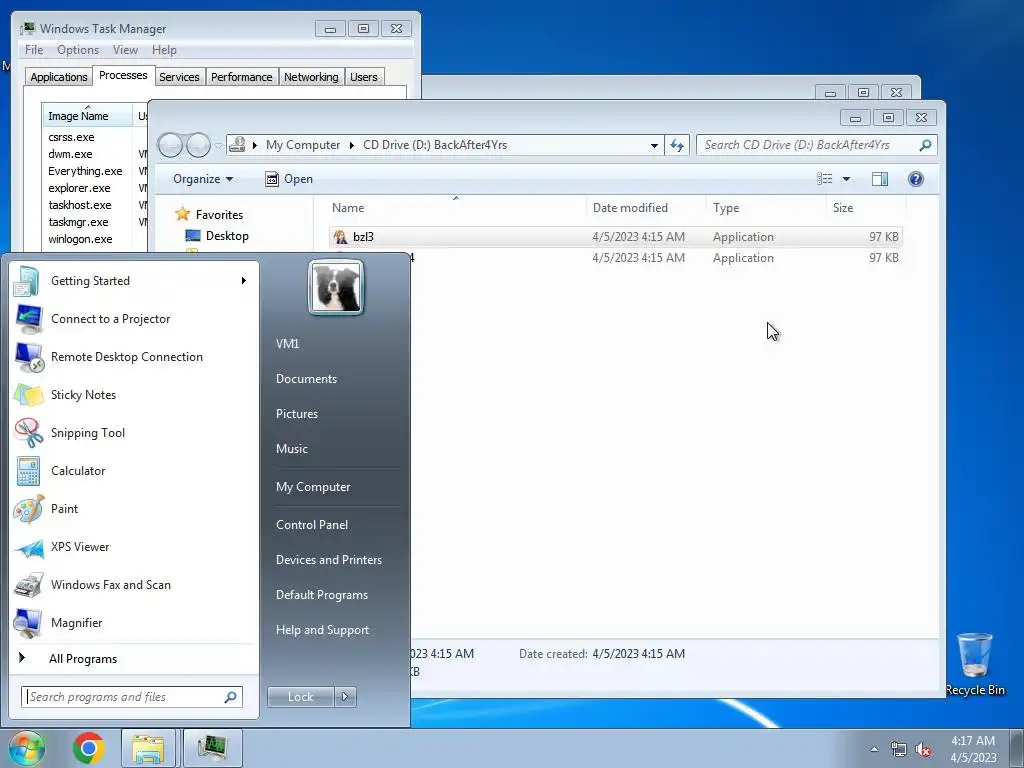Image resolution: width=1024 pixels, height=768 pixels.
Task: Click the network tray icon
Action: pyautogui.click(x=899, y=749)
